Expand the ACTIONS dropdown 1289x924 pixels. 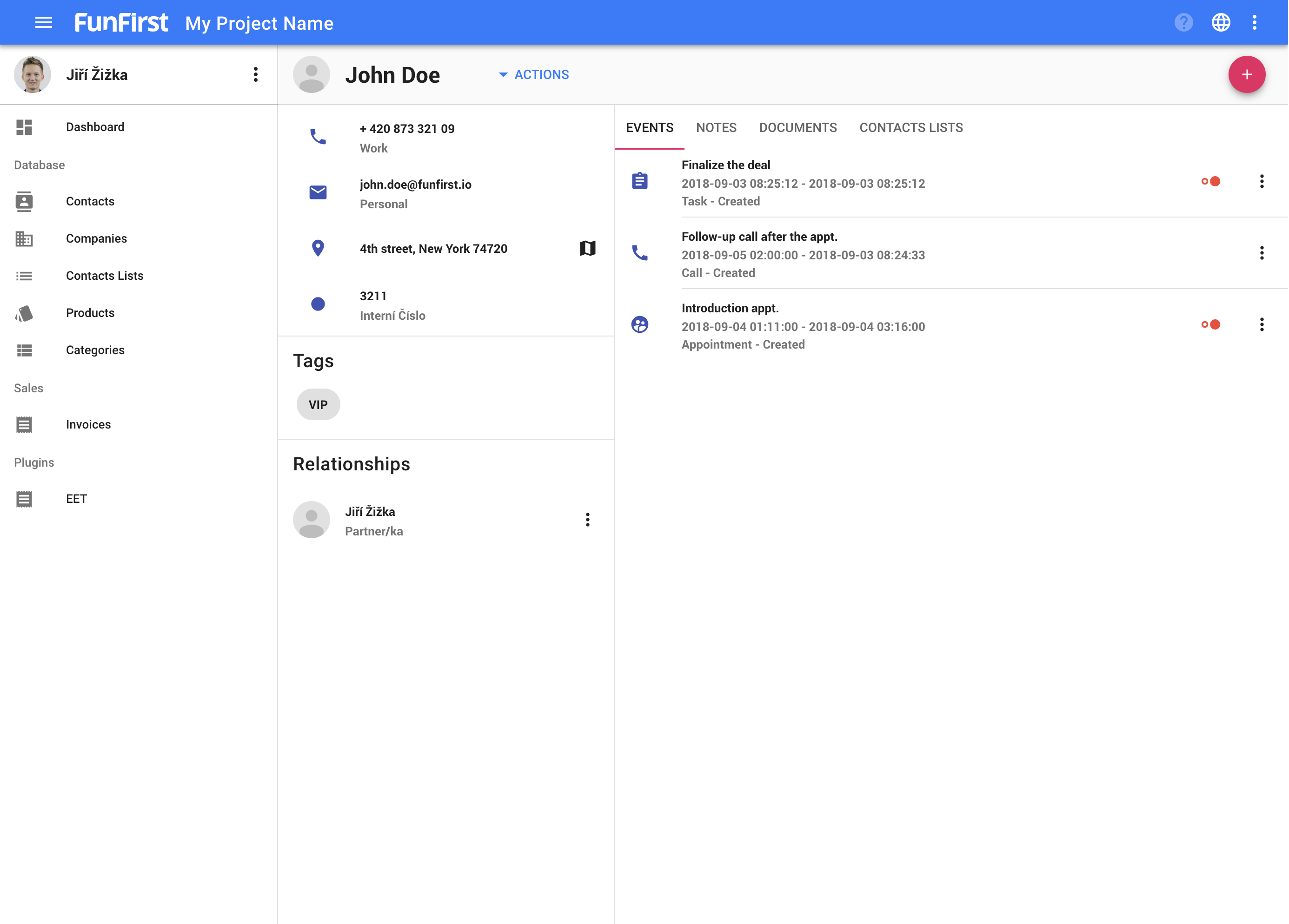(x=534, y=74)
